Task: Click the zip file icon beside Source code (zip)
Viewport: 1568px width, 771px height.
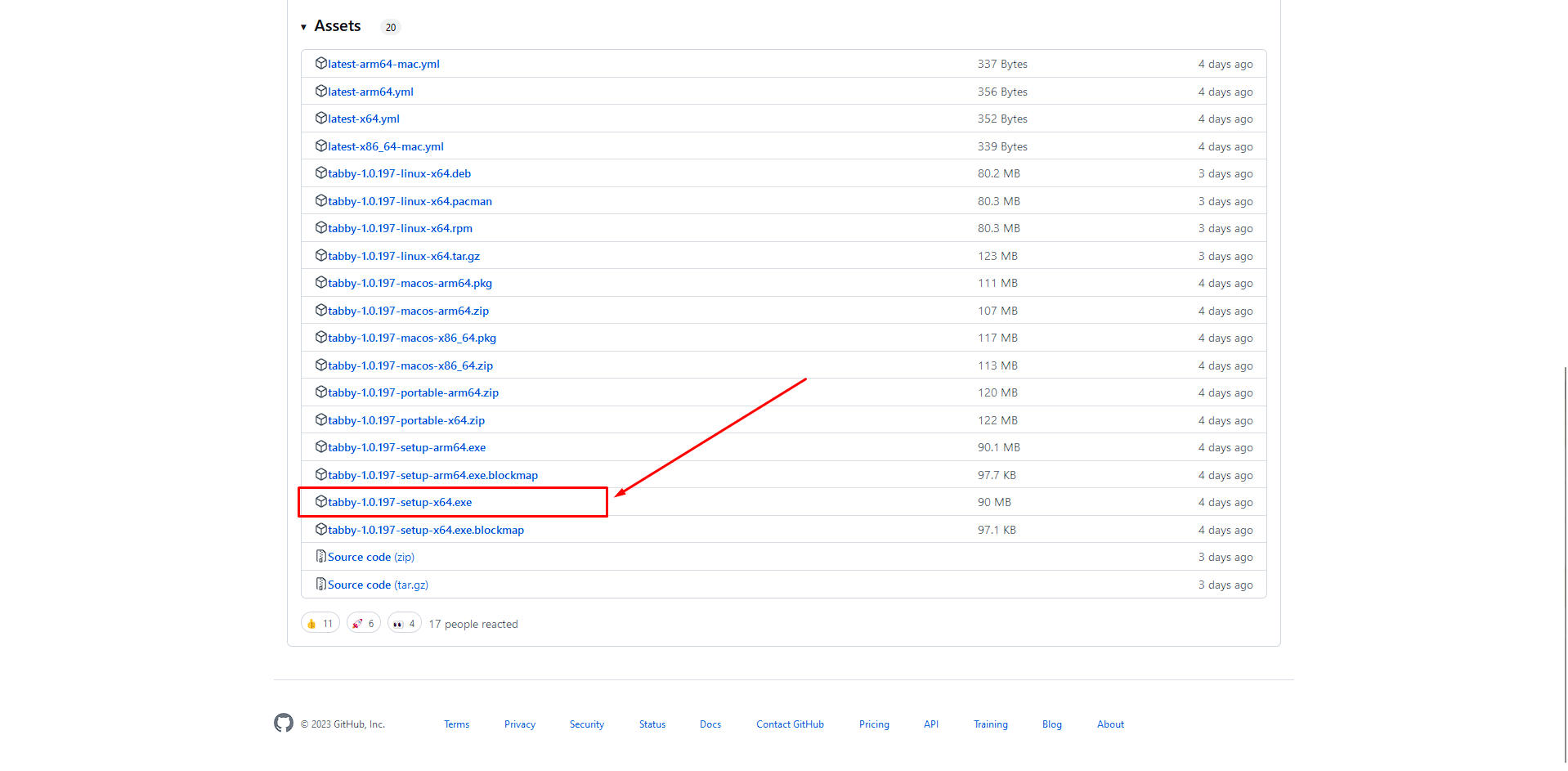Action: pos(321,557)
